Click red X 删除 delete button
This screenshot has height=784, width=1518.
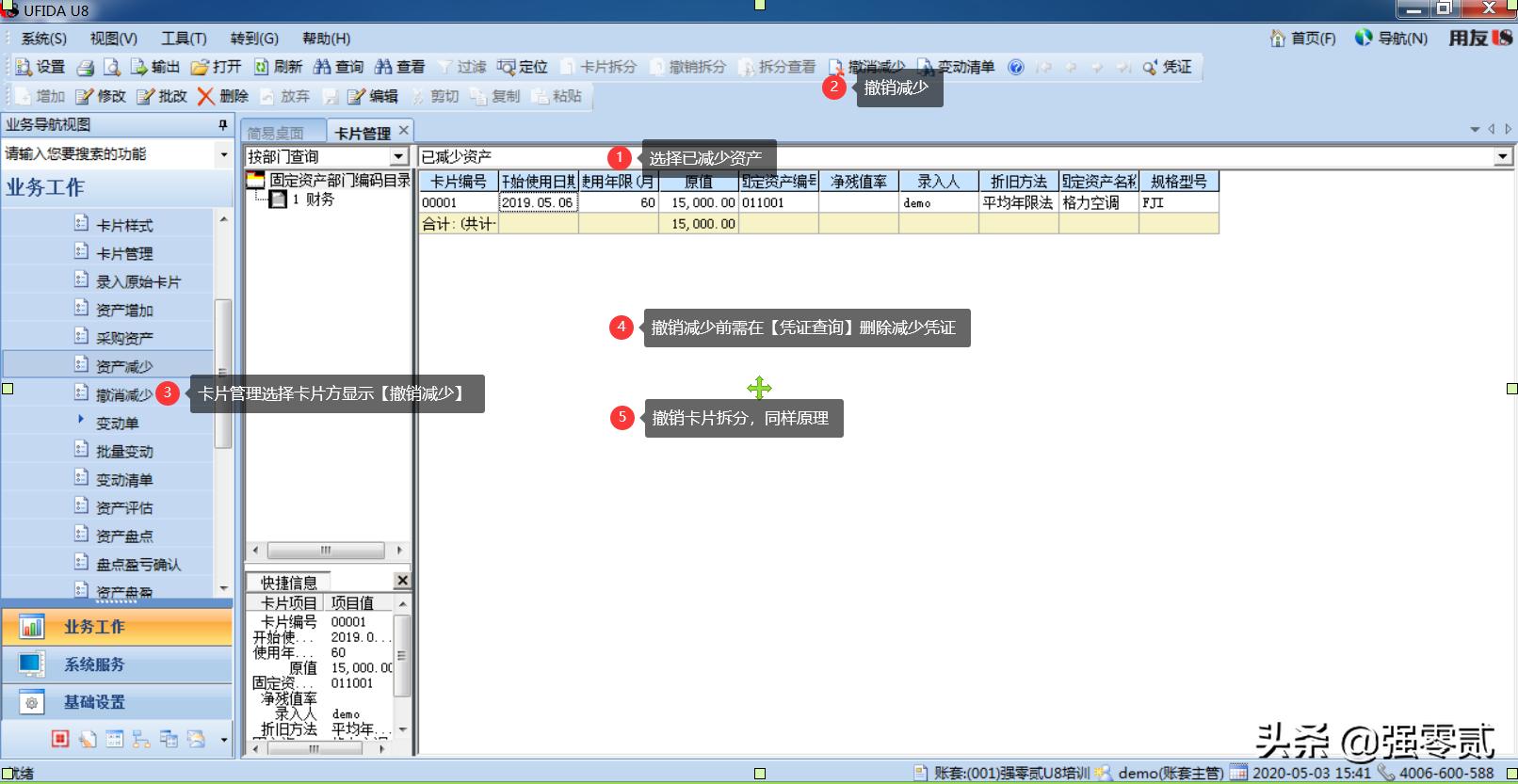(223, 96)
